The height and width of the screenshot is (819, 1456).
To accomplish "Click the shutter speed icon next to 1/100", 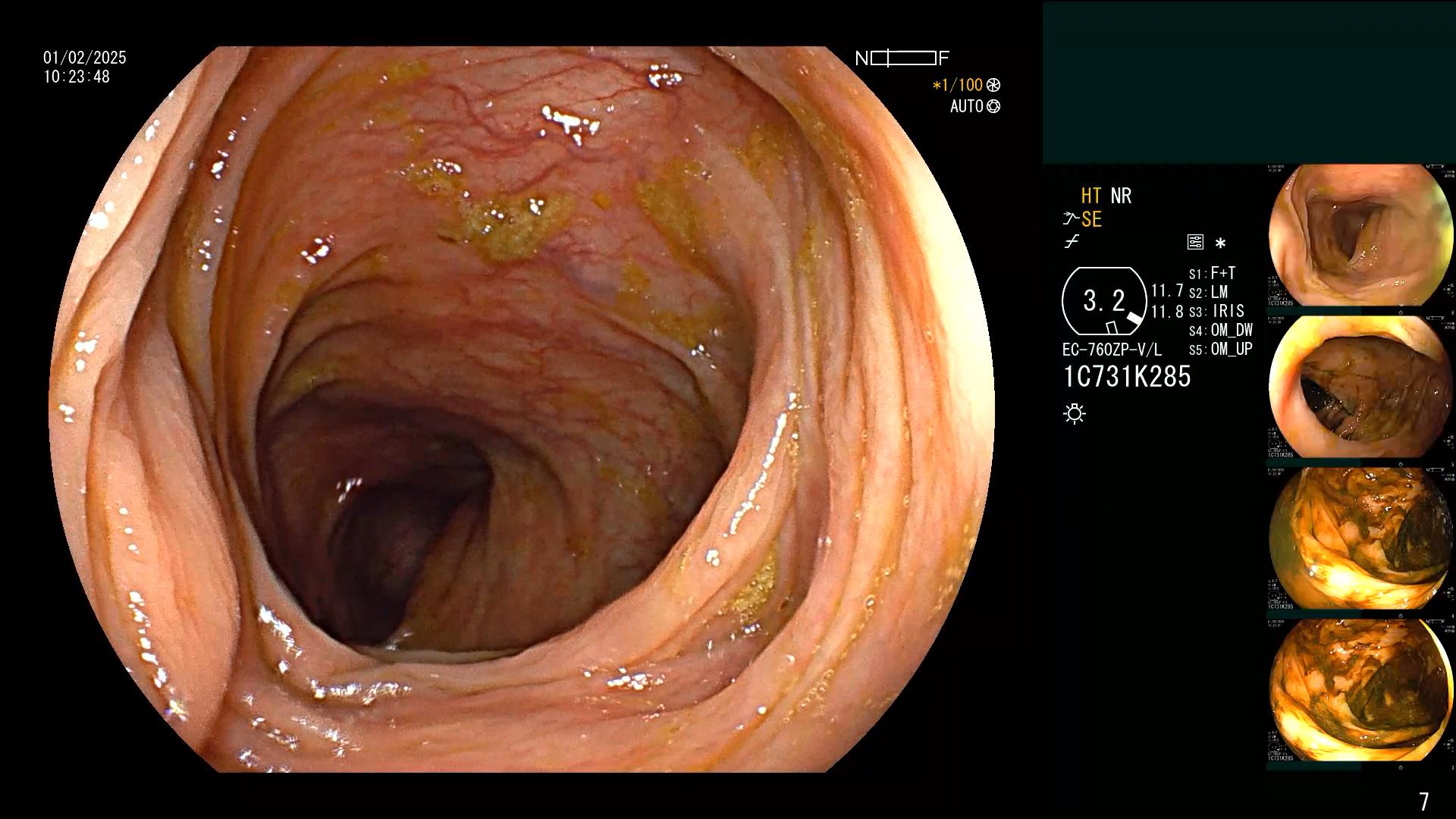I will (x=993, y=85).
